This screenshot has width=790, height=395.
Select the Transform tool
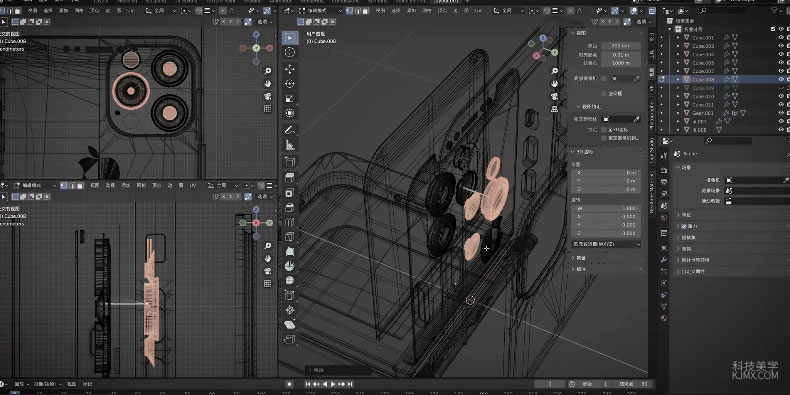290,113
